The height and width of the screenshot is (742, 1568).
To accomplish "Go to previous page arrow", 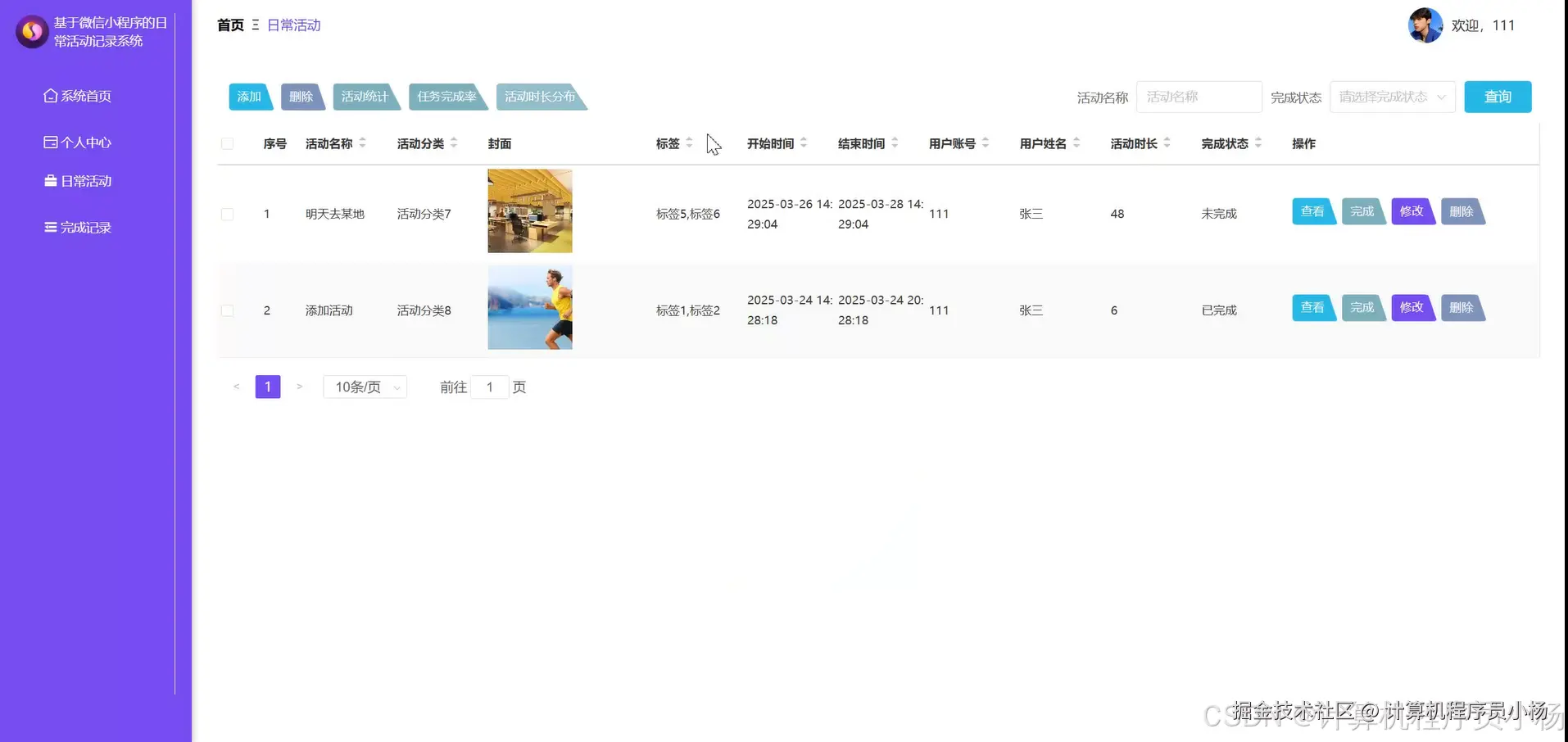I will 236,387.
